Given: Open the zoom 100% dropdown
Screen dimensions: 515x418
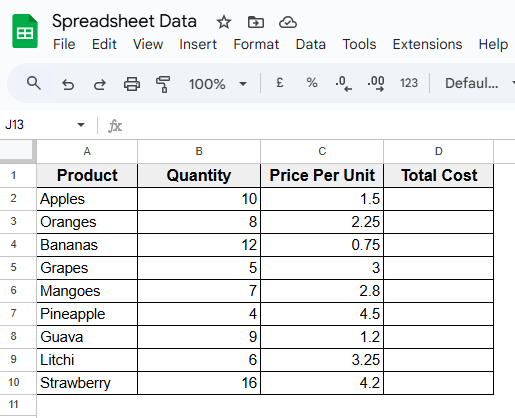Looking at the screenshot, I should (x=218, y=84).
